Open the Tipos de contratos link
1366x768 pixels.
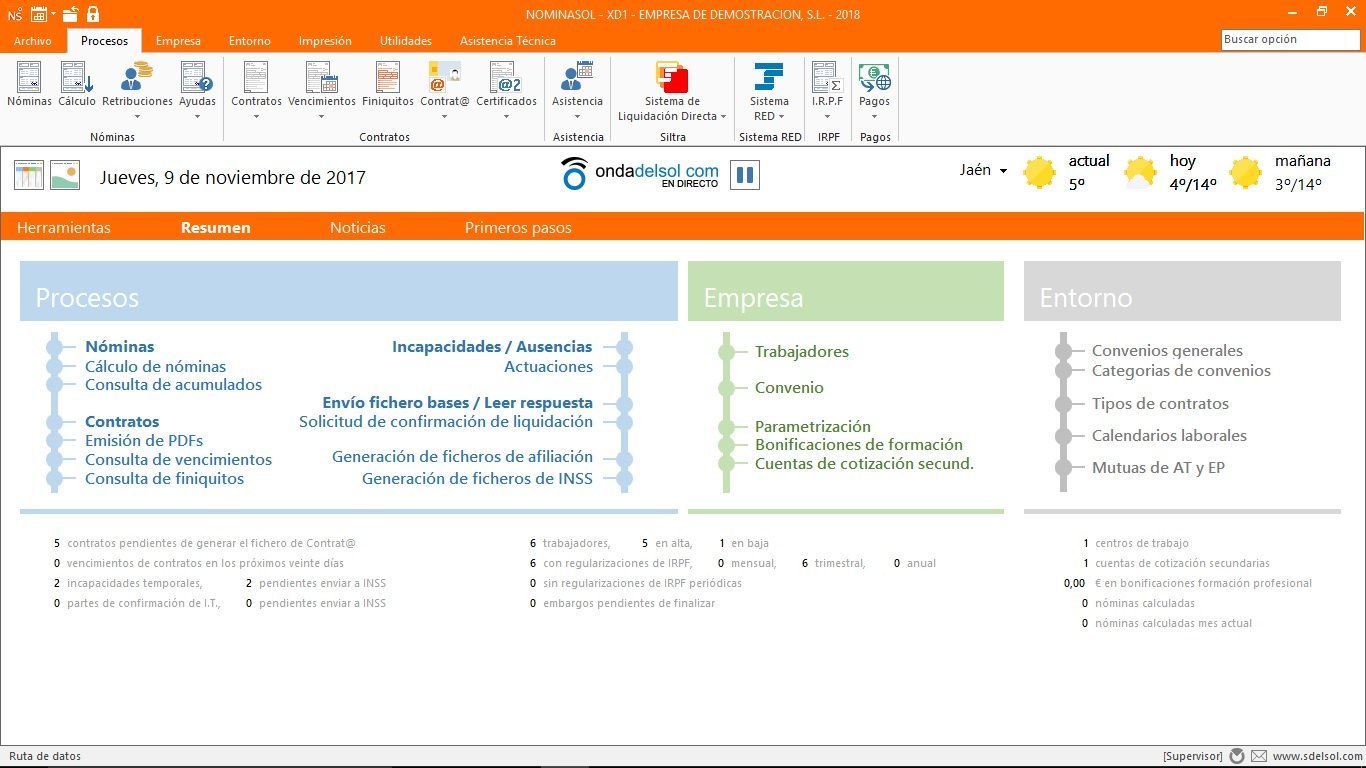[x=1160, y=403]
